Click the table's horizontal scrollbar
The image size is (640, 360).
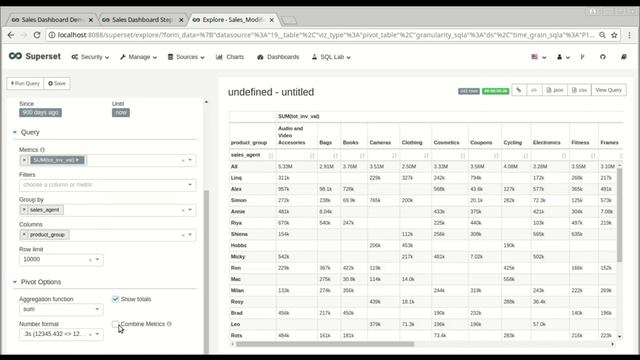(x=325, y=344)
